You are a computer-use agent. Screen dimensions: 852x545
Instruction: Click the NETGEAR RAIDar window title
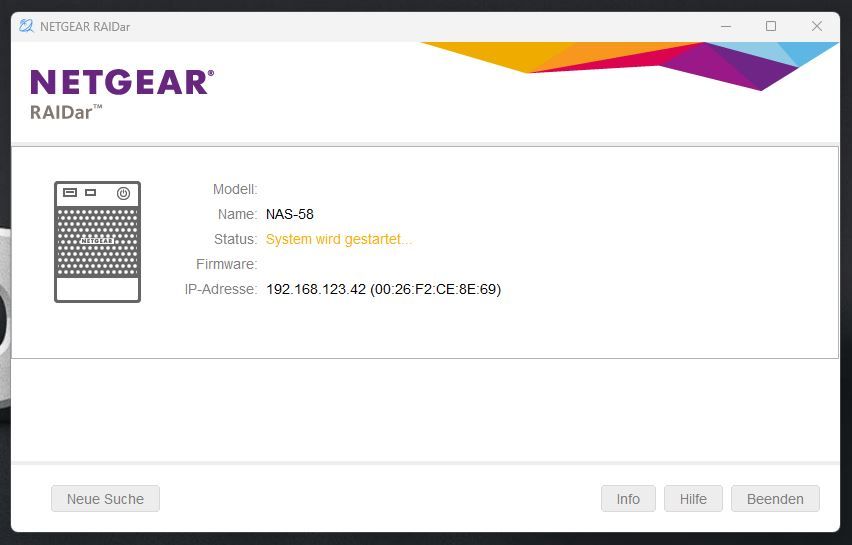[85, 27]
